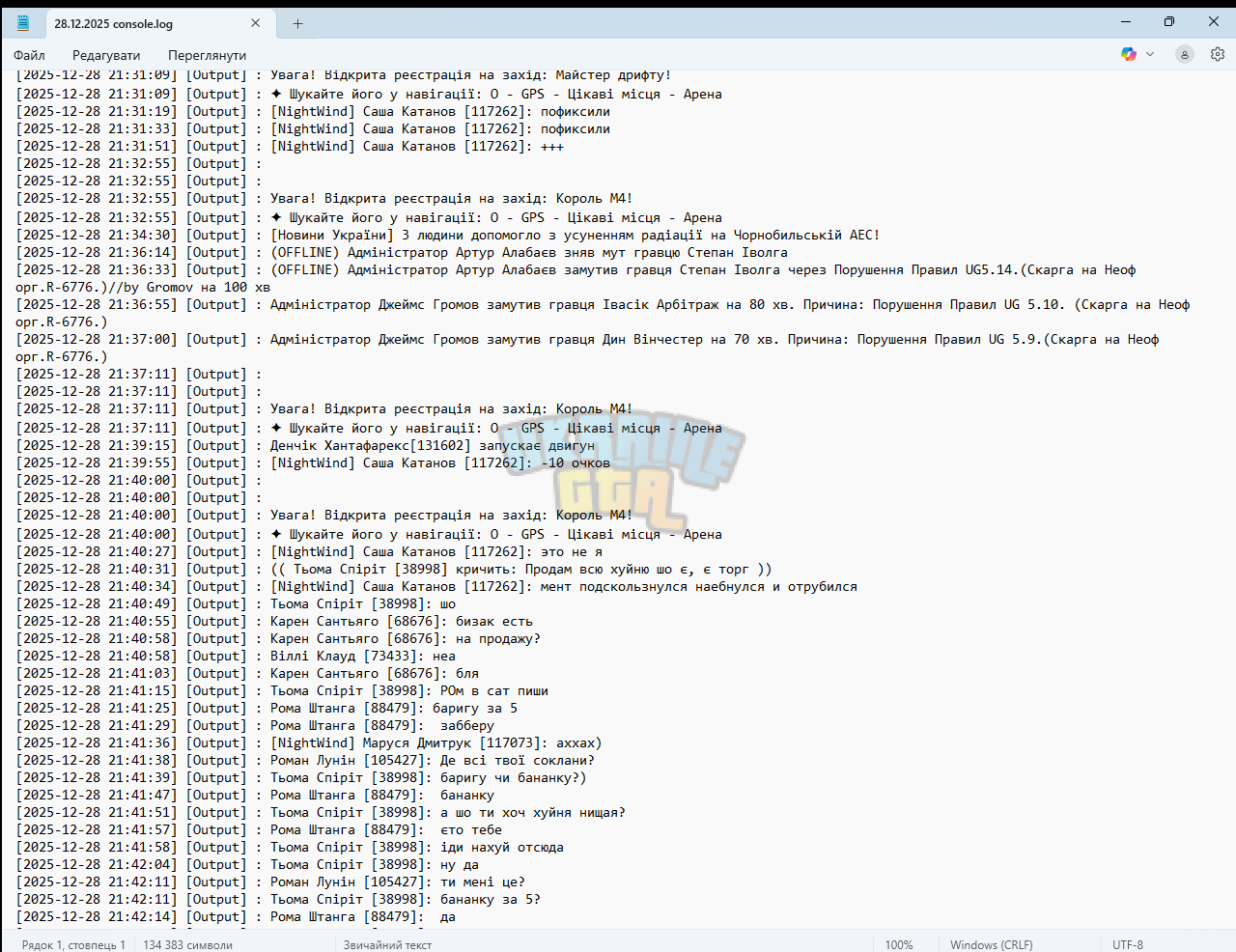
Task: Click the line 'Тьома Спіріт [38998]: баригу чи бананку?)'
Action: [301, 777]
